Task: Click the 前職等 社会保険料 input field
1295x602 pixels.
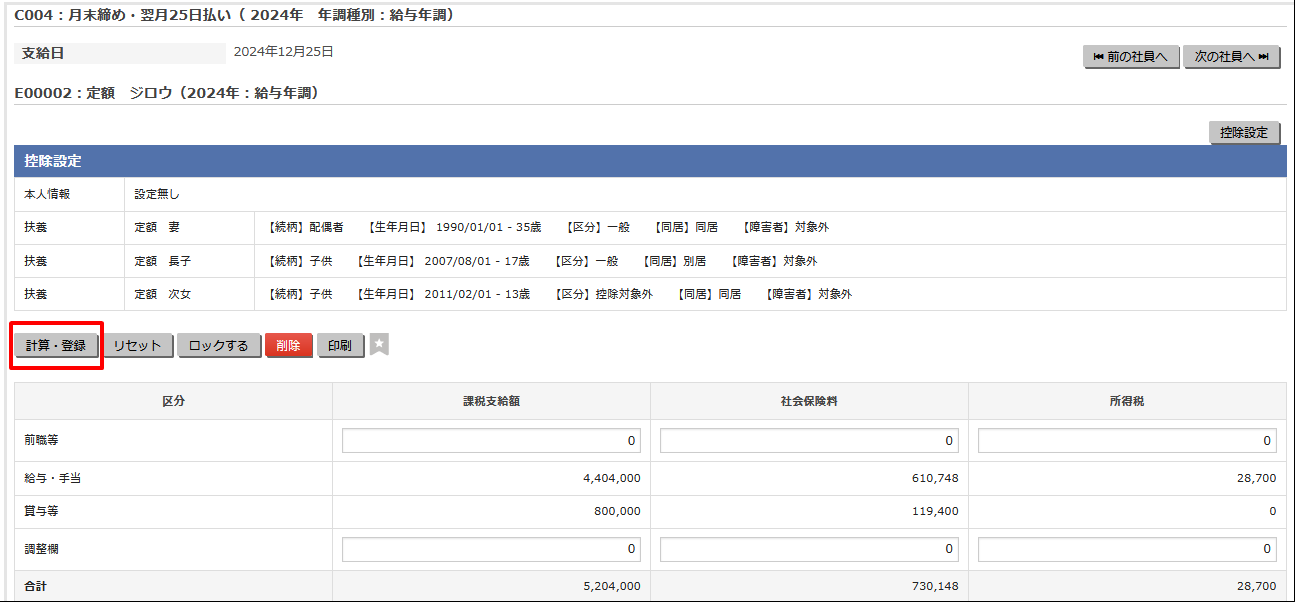Action: [807, 439]
